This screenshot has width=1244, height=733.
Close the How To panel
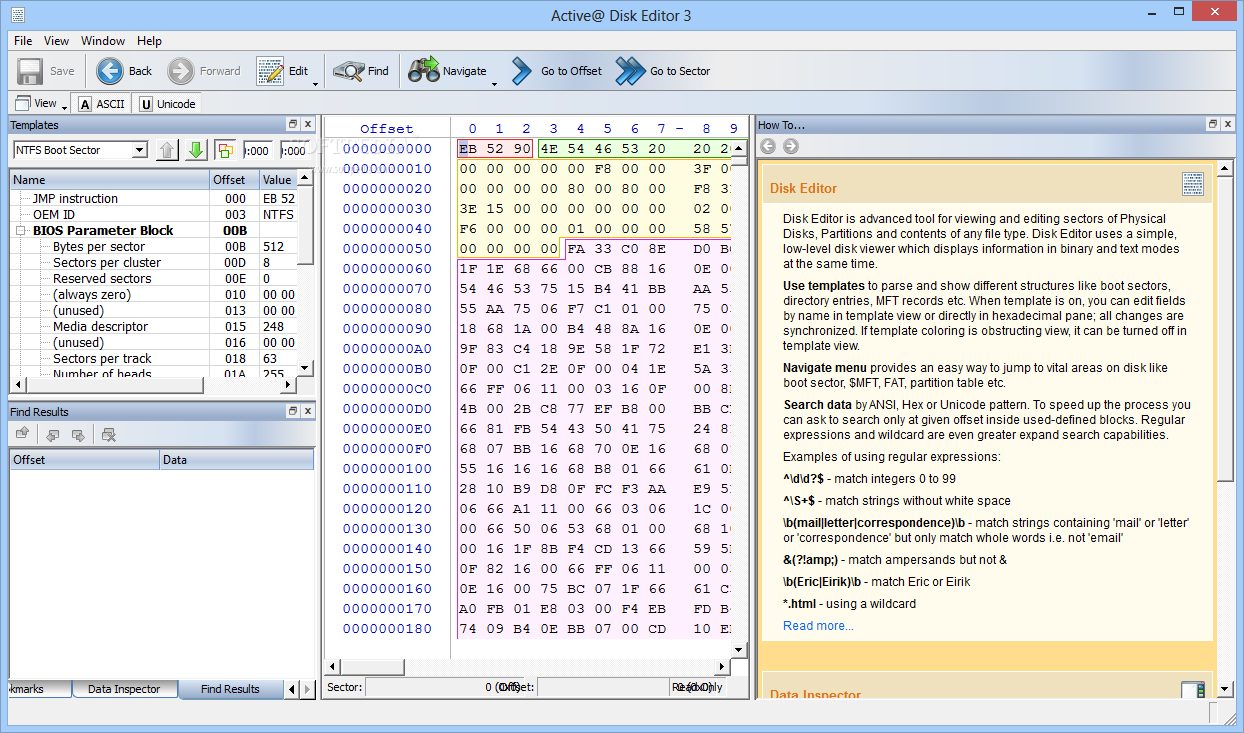coord(1228,125)
